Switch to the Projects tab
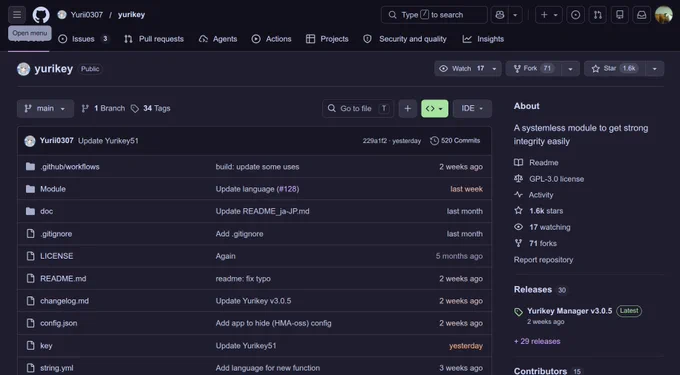 coord(327,39)
